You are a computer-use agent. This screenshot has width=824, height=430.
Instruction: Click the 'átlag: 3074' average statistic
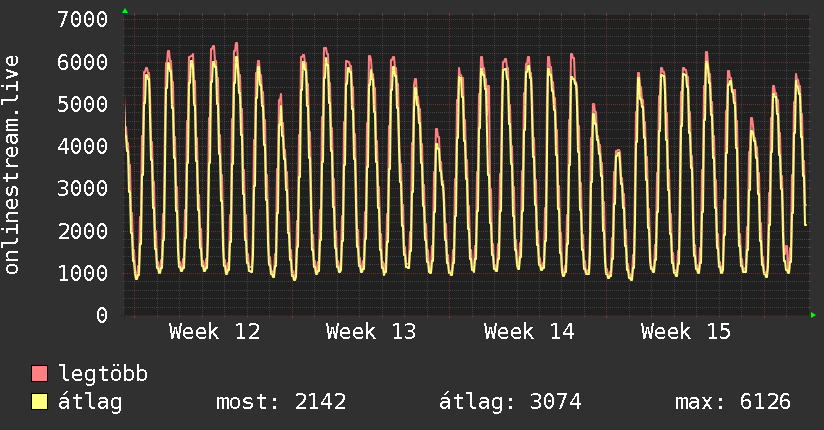(510, 402)
